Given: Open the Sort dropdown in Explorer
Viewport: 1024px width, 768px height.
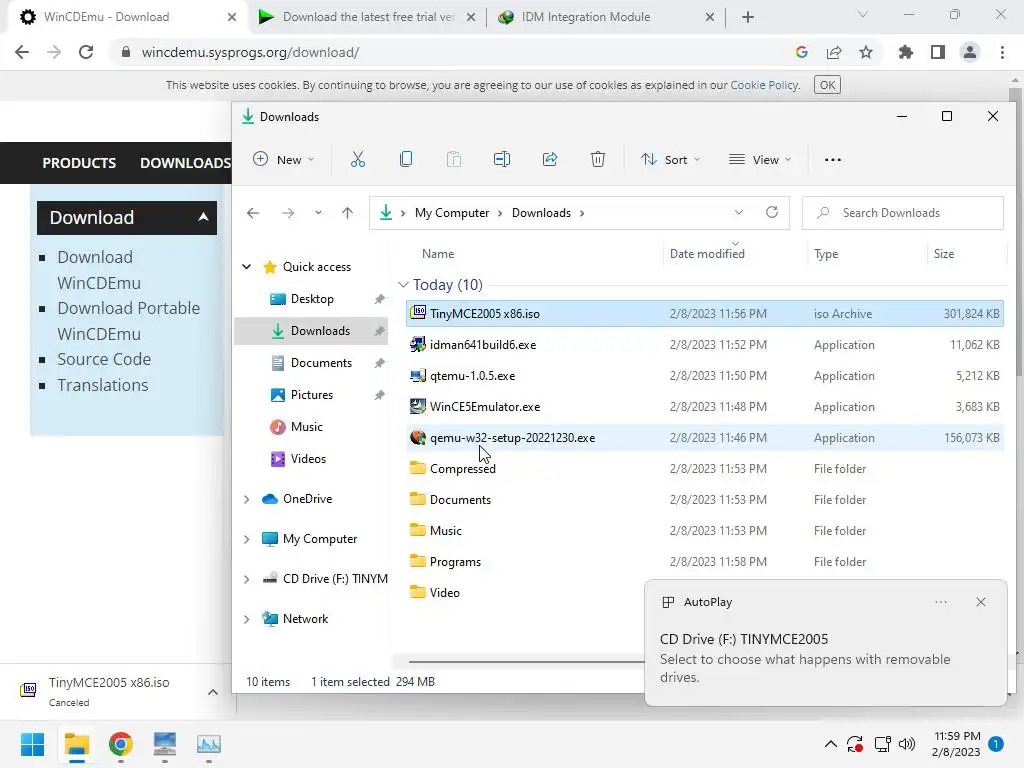Looking at the screenshot, I should point(670,159).
